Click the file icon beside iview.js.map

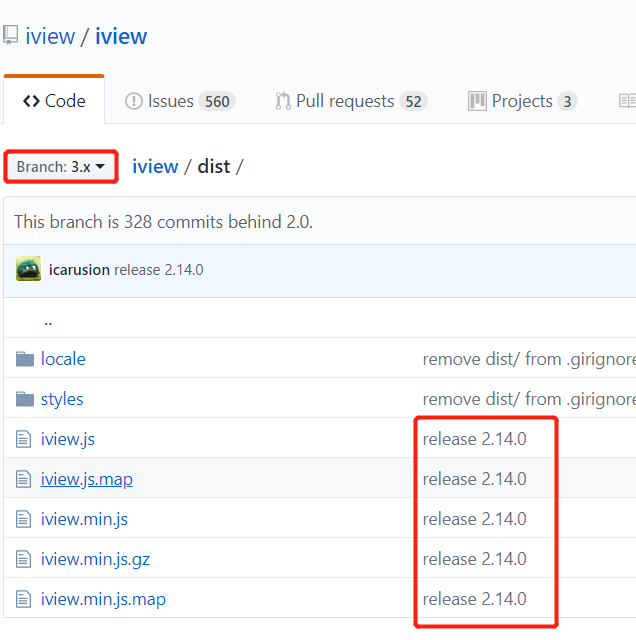tap(23, 479)
